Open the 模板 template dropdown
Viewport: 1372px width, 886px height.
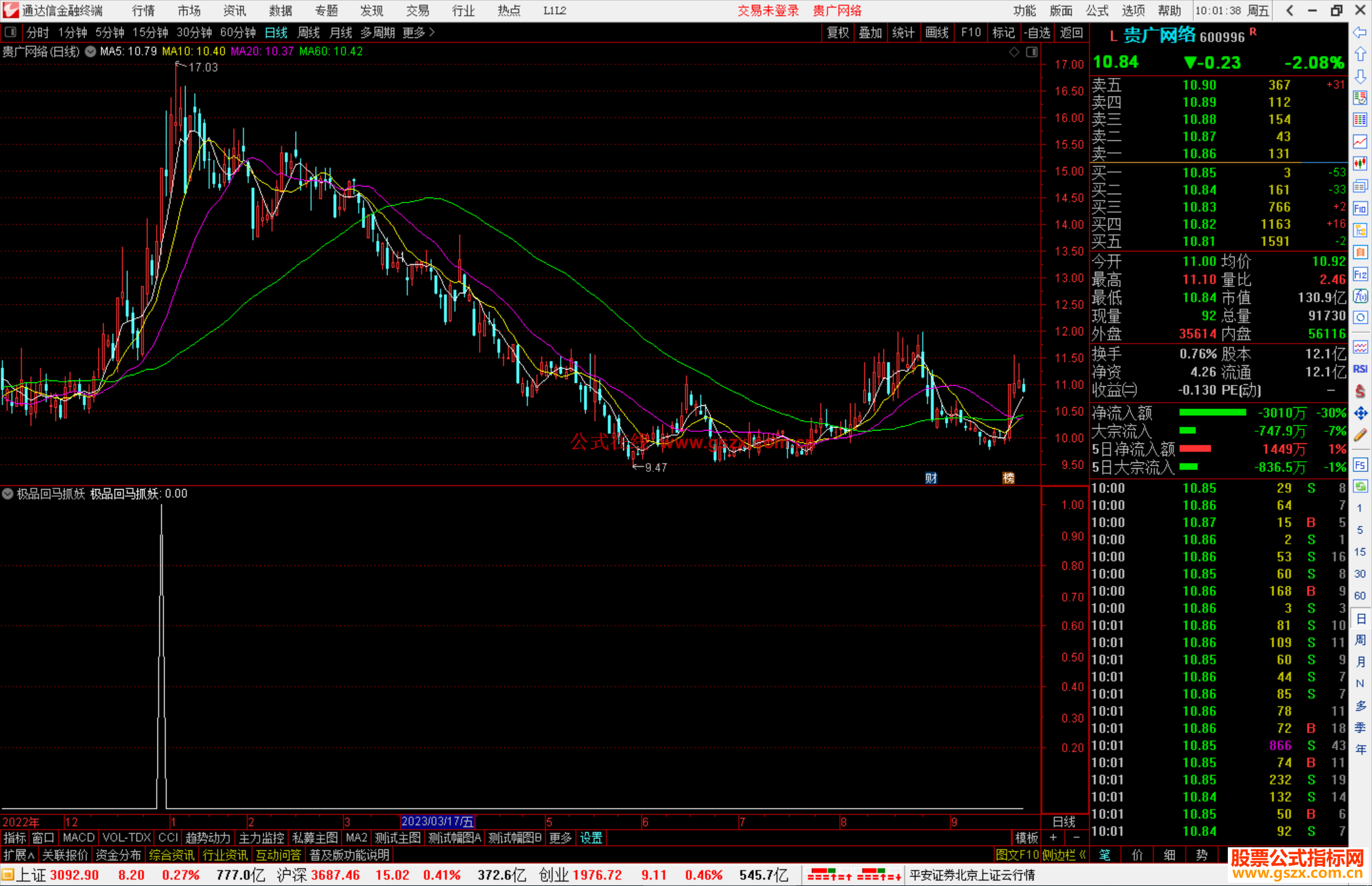(x=1026, y=838)
